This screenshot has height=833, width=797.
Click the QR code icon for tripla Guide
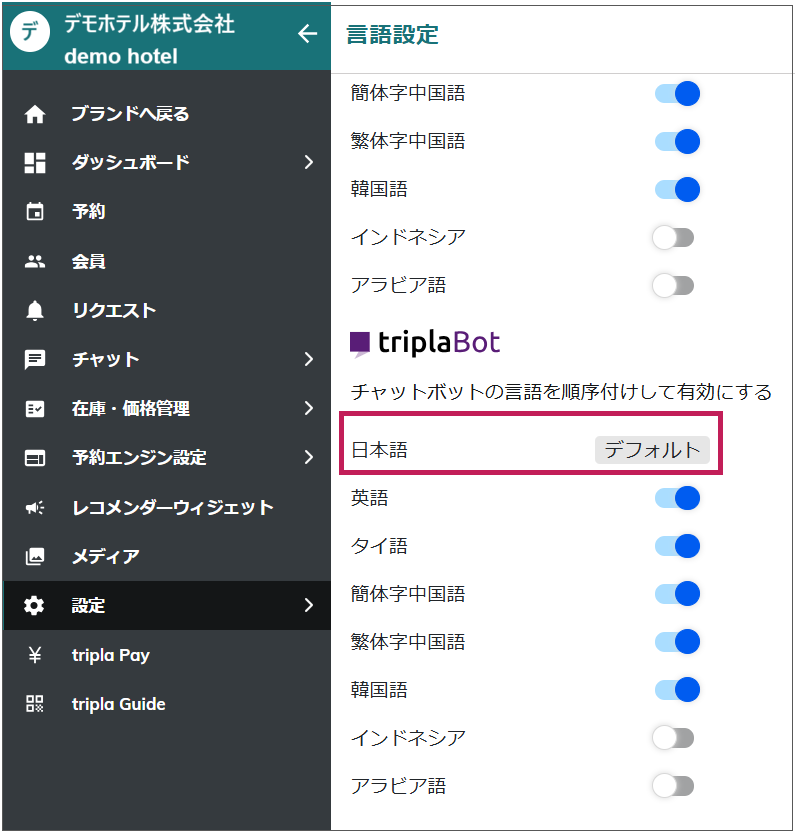35,704
